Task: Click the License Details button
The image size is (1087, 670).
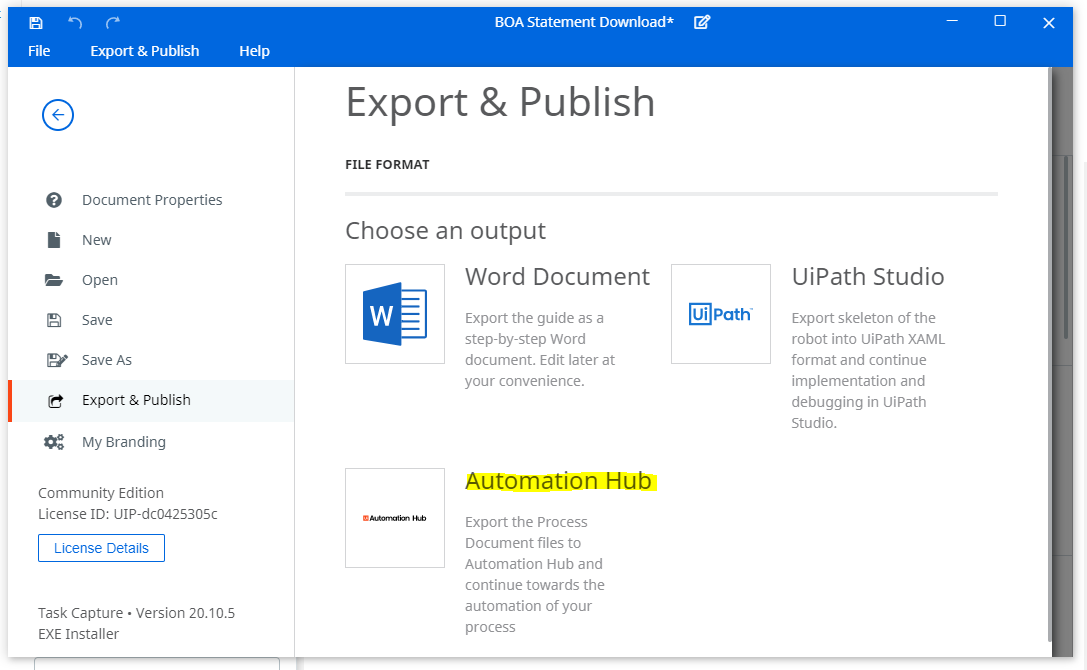Action: (x=101, y=548)
